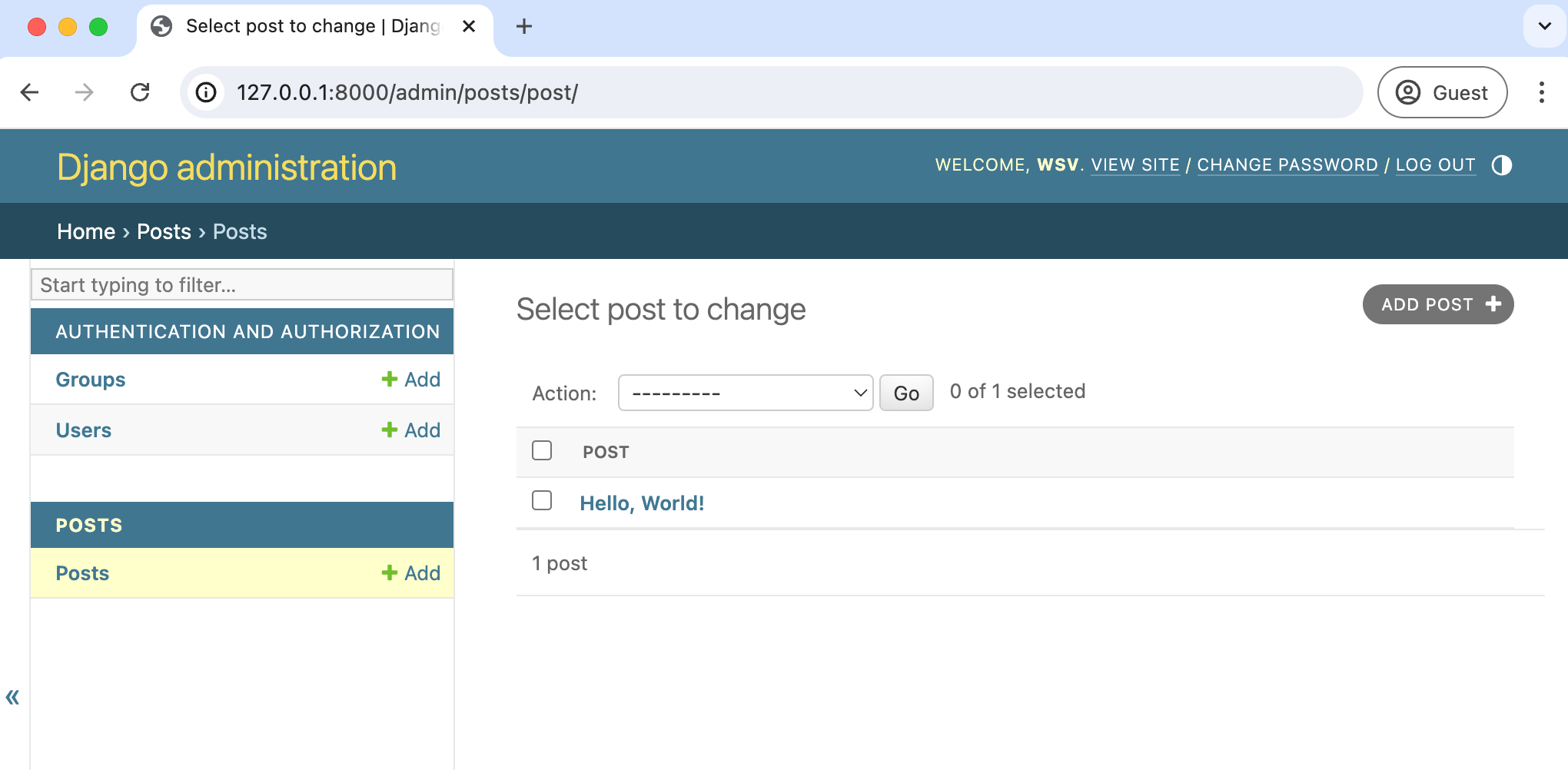
Task: Click the ADD POST button
Action: tap(1438, 304)
